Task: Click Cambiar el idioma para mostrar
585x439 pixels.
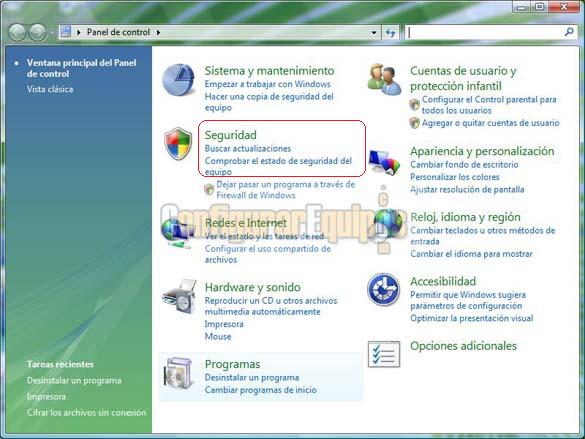Action: (471, 254)
